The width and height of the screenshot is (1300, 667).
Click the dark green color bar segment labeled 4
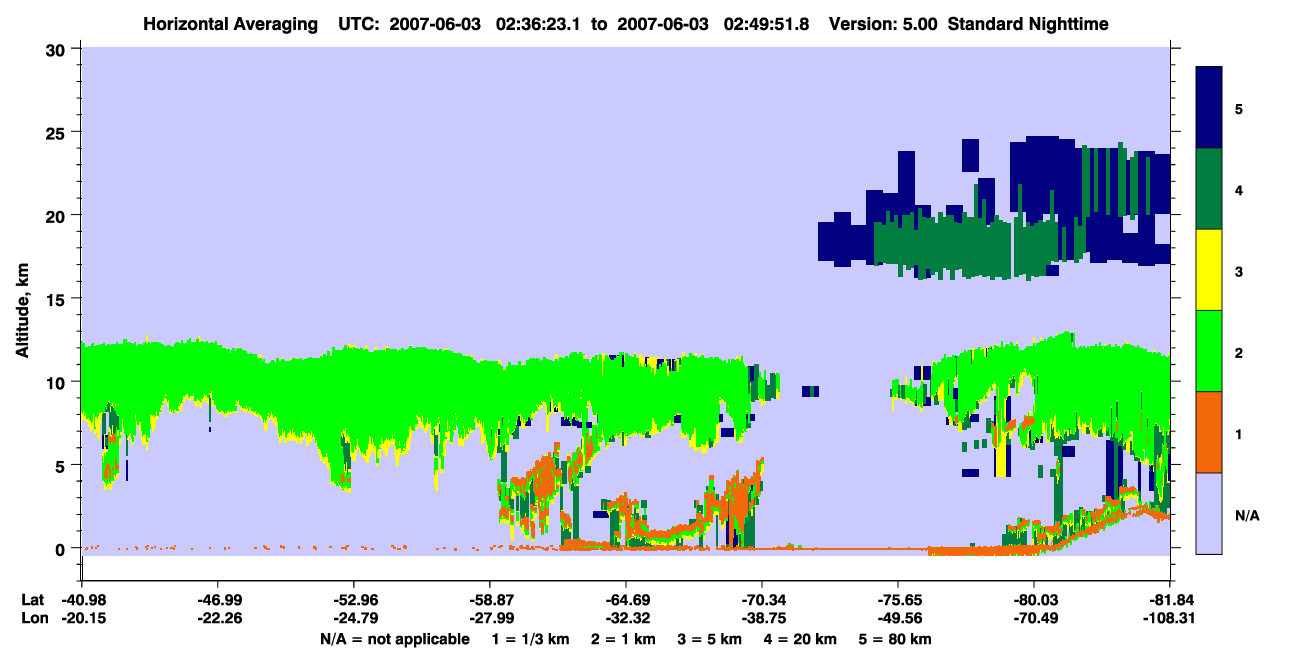(1209, 188)
